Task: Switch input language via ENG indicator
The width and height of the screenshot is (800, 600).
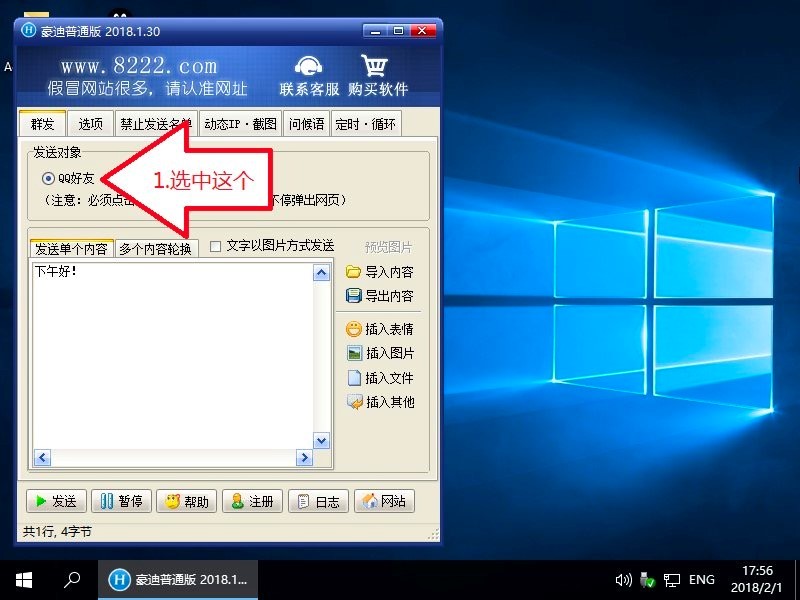Action: [702, 580]
